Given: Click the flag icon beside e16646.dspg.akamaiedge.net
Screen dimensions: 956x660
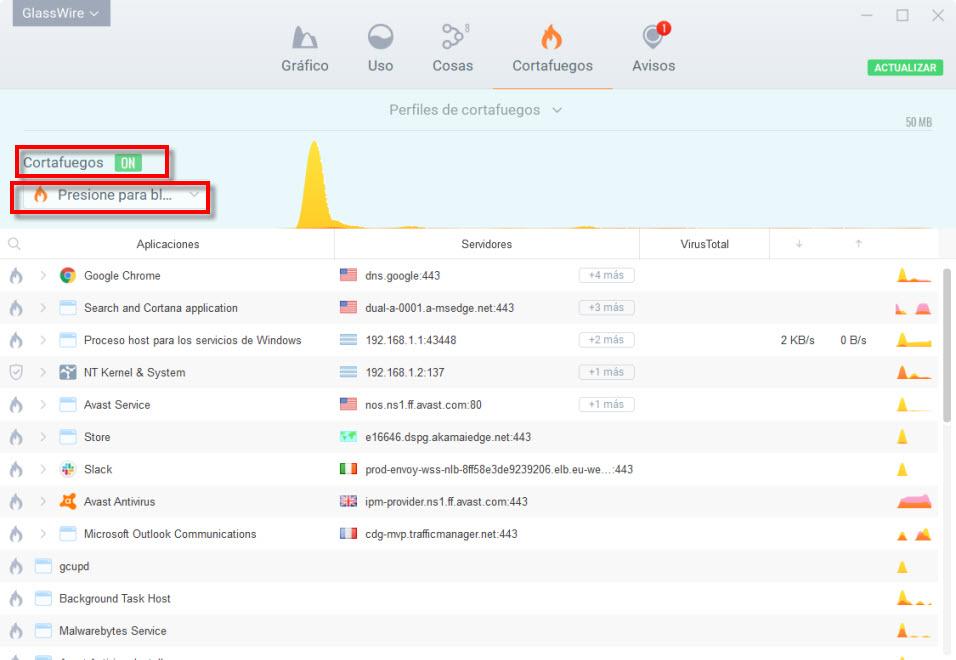Looking at the screenshot, I should pyautogui.click(x=348, y=437).
